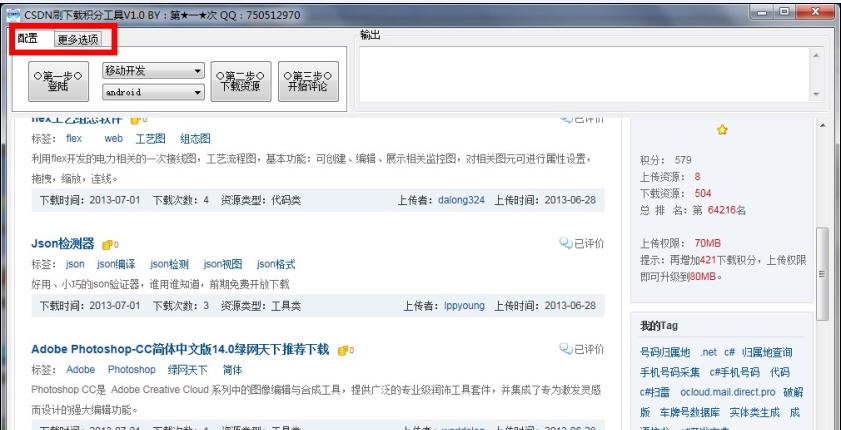Open uploader lppyoung profile link
Screen dimensions: 841x430
coord(464,306)
